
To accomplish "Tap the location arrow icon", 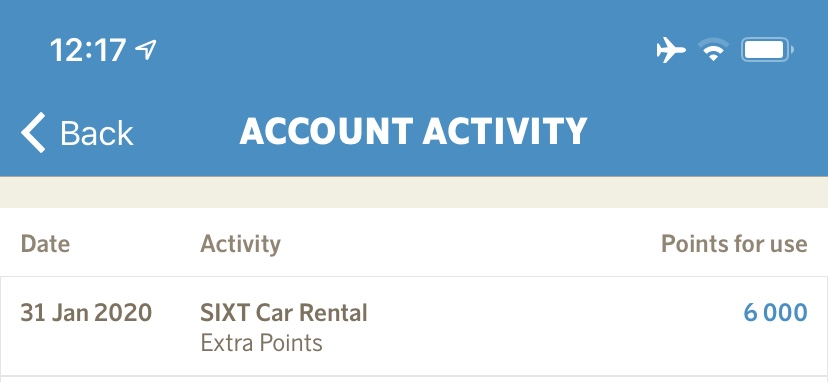I will 146,50.
